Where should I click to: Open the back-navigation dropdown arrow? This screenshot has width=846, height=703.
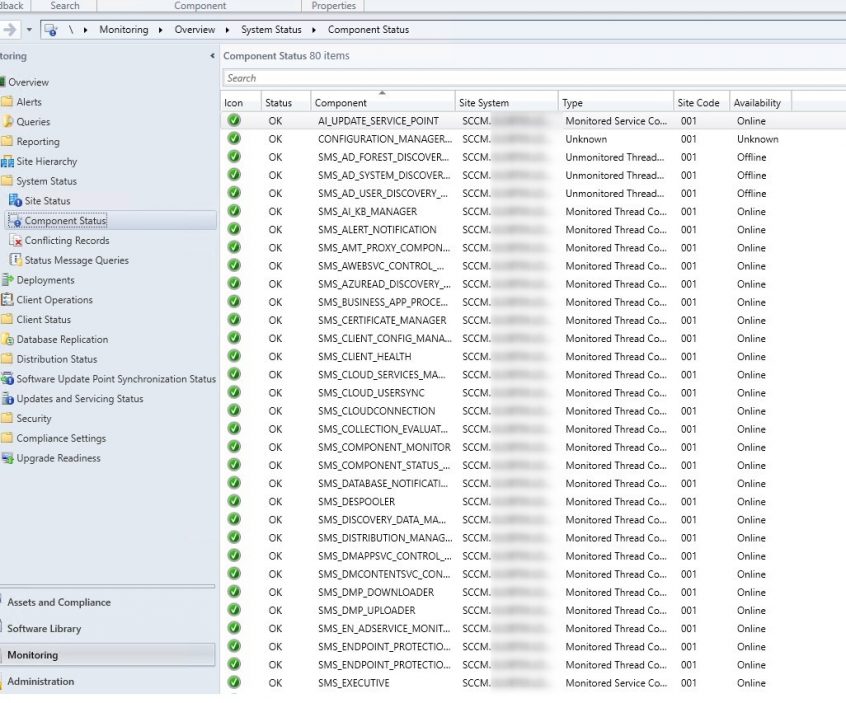[x=31, y=29]
